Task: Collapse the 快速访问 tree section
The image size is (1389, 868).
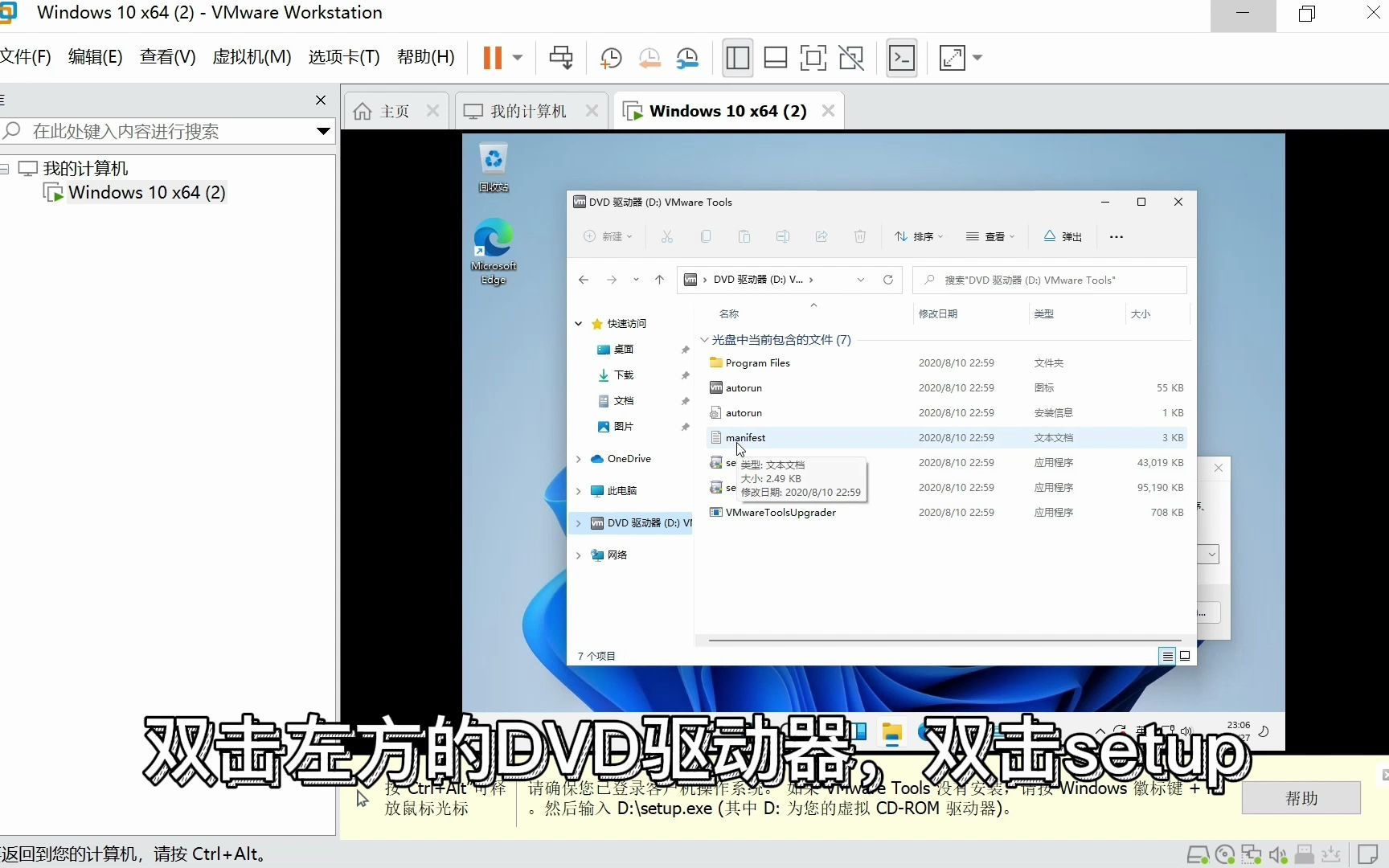Action: pyautogui.click(x=578, y=324)
